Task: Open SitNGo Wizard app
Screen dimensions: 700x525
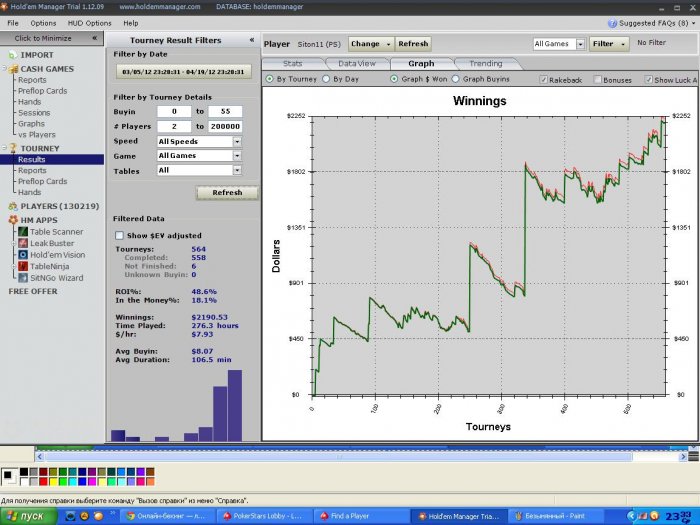Action: pos(55,278)
